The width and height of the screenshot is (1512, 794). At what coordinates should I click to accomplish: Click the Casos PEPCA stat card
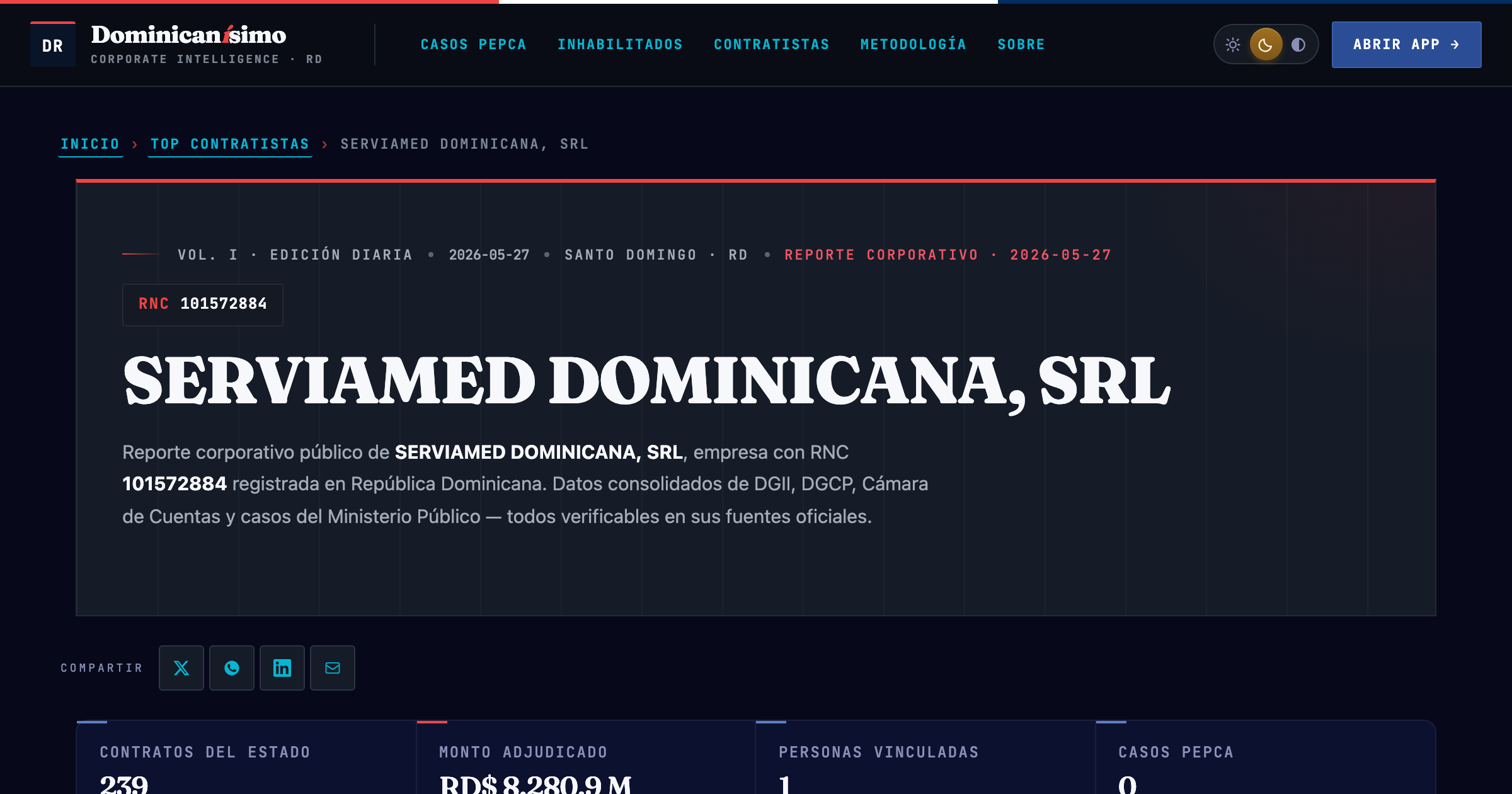click(1266, 758)
